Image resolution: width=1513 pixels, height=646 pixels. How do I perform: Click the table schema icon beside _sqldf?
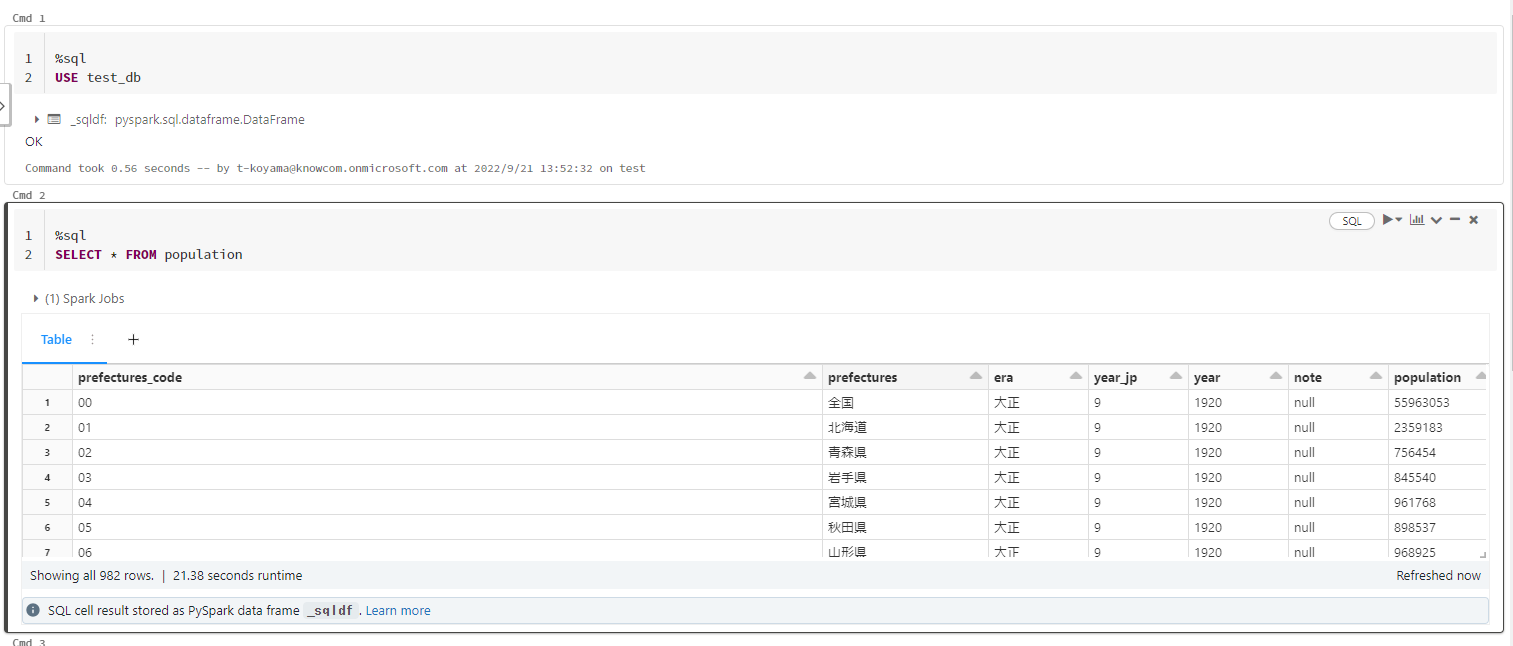point(53,119)
